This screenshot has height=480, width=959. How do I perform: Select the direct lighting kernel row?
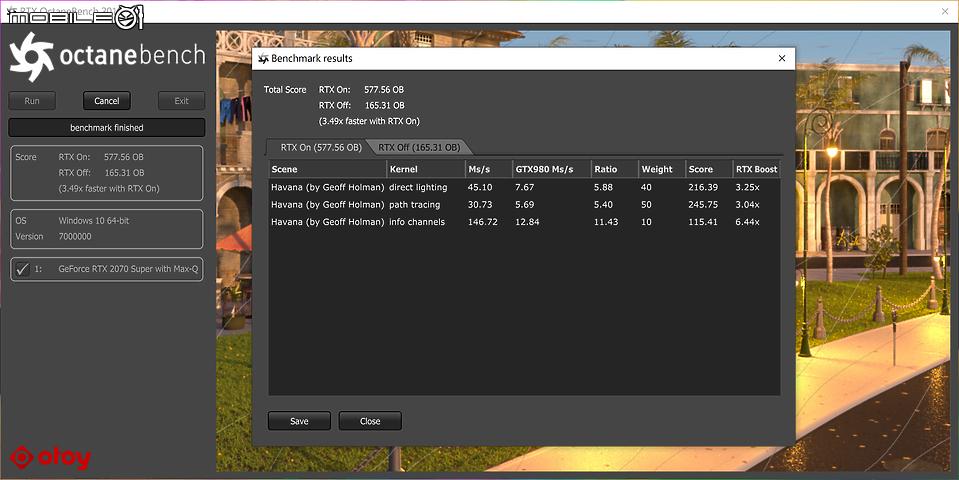click(x=524, y=187)
